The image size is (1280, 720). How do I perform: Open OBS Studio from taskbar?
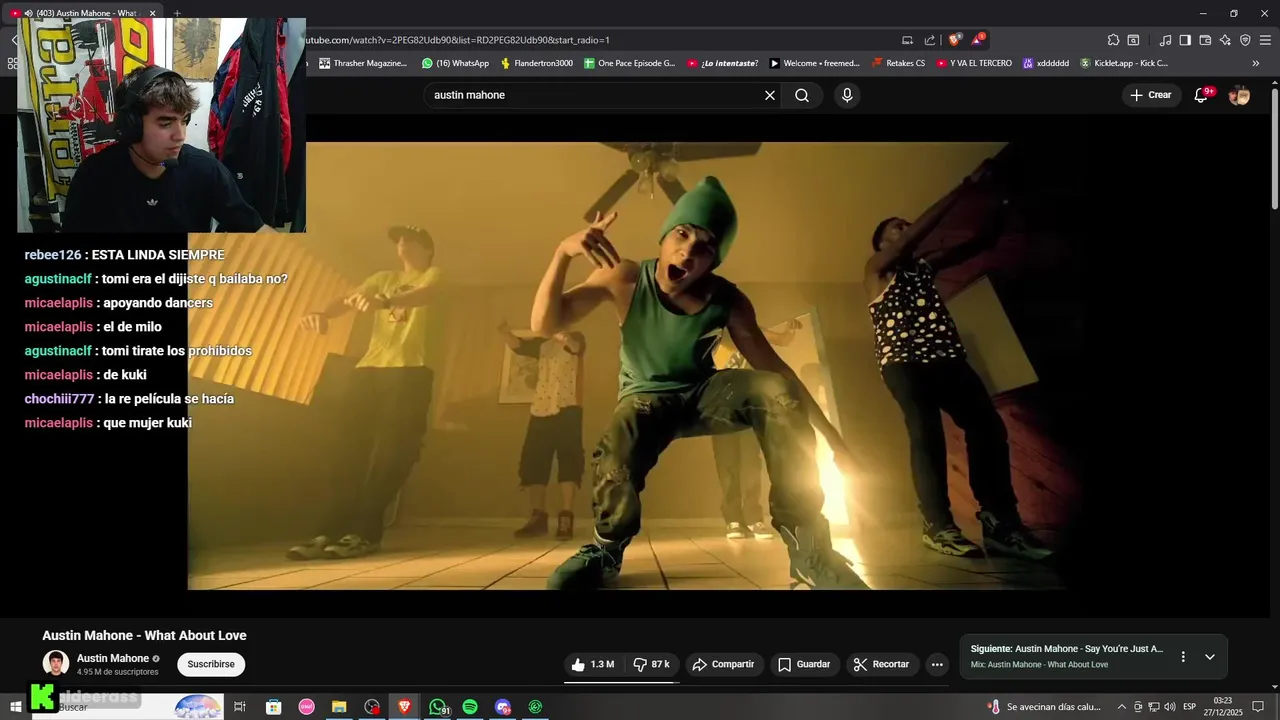372,707
